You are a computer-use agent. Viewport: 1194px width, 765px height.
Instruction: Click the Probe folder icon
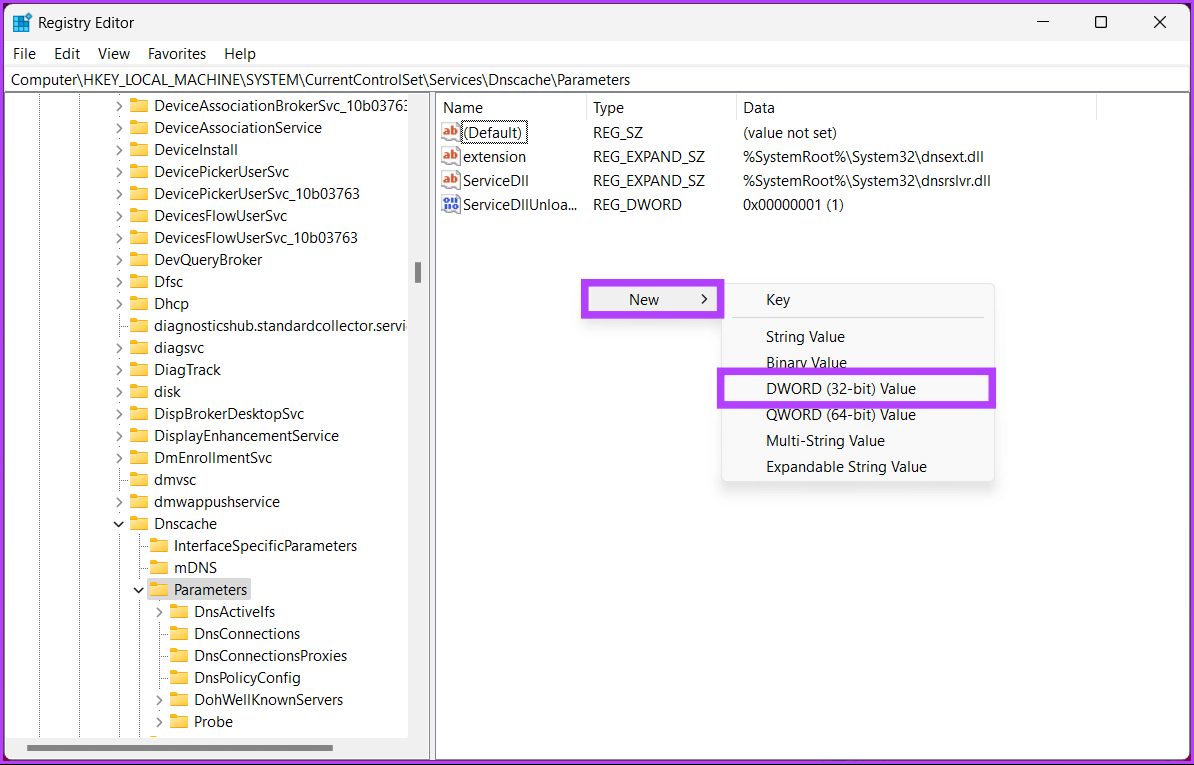179,722
